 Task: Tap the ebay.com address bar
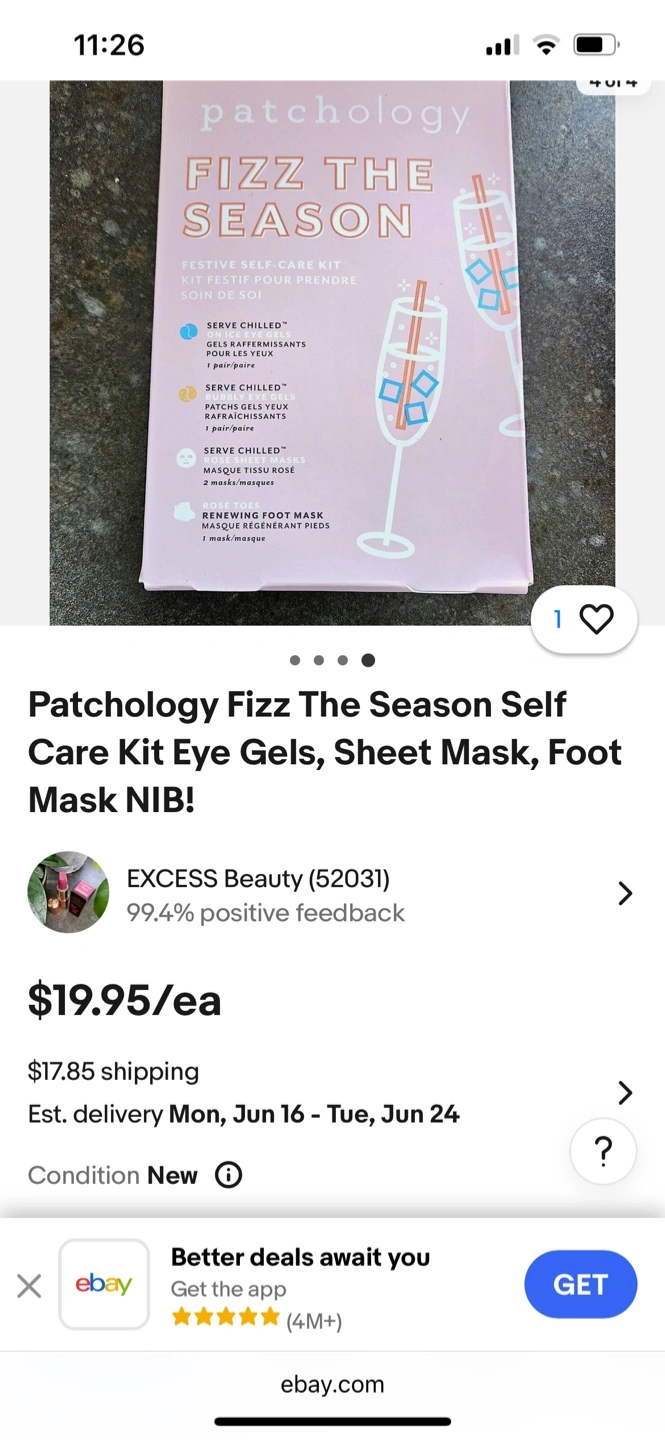click(332, 1385)
